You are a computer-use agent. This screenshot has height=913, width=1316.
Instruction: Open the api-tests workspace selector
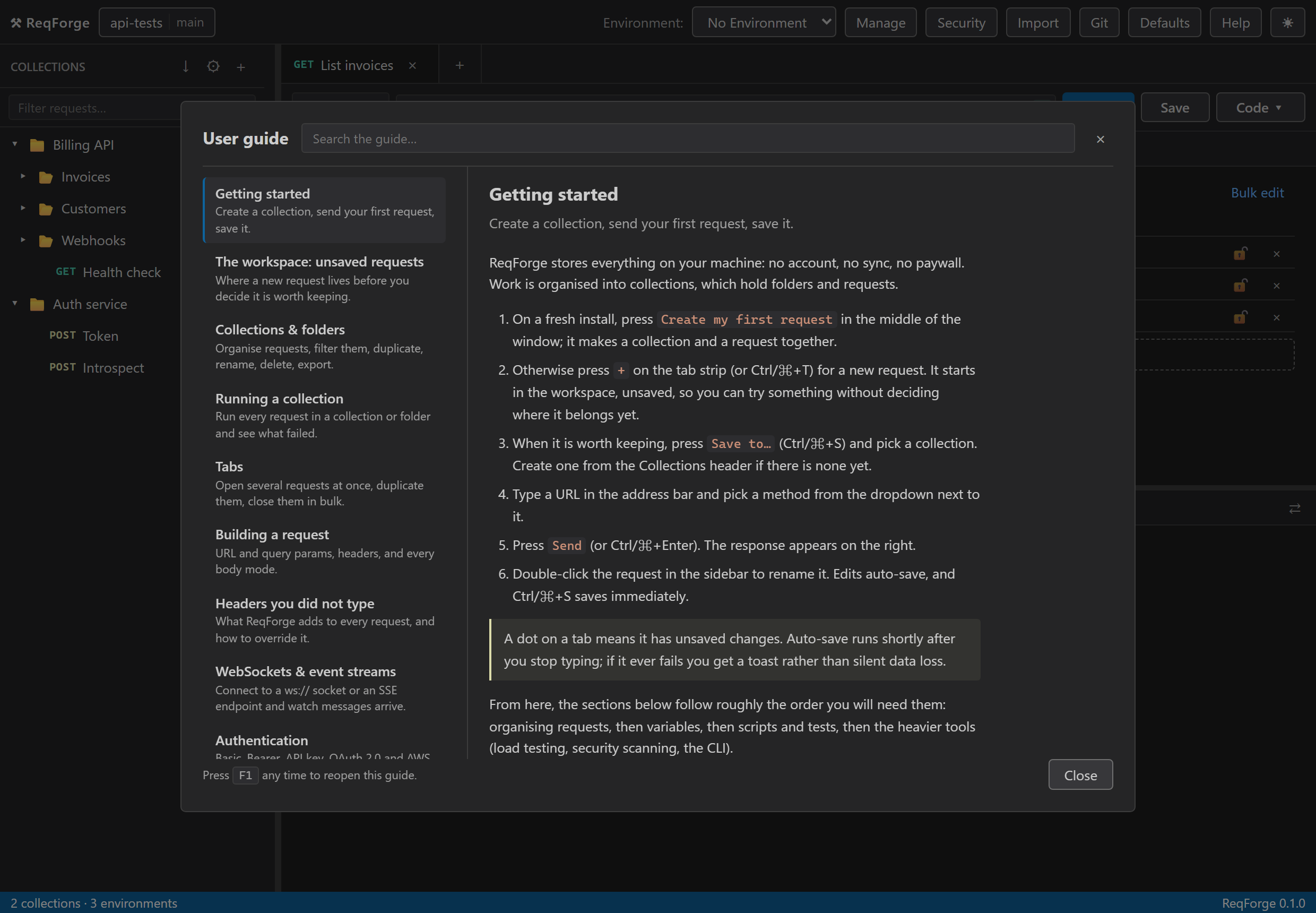click(157, 22)
